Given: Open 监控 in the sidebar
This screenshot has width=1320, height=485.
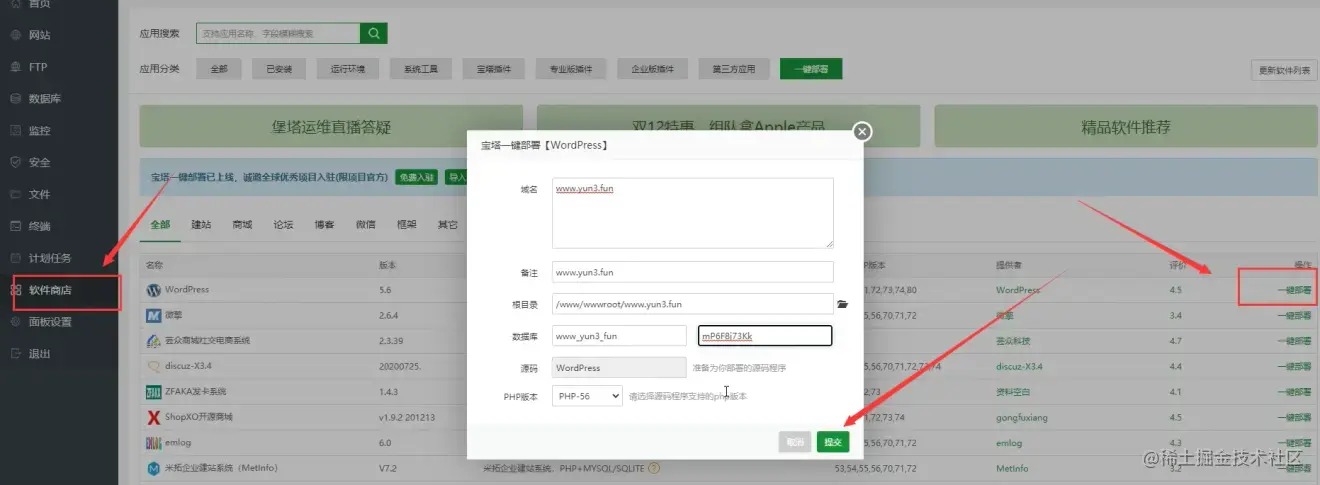Looking at the screenshot, I should [40, 131].
